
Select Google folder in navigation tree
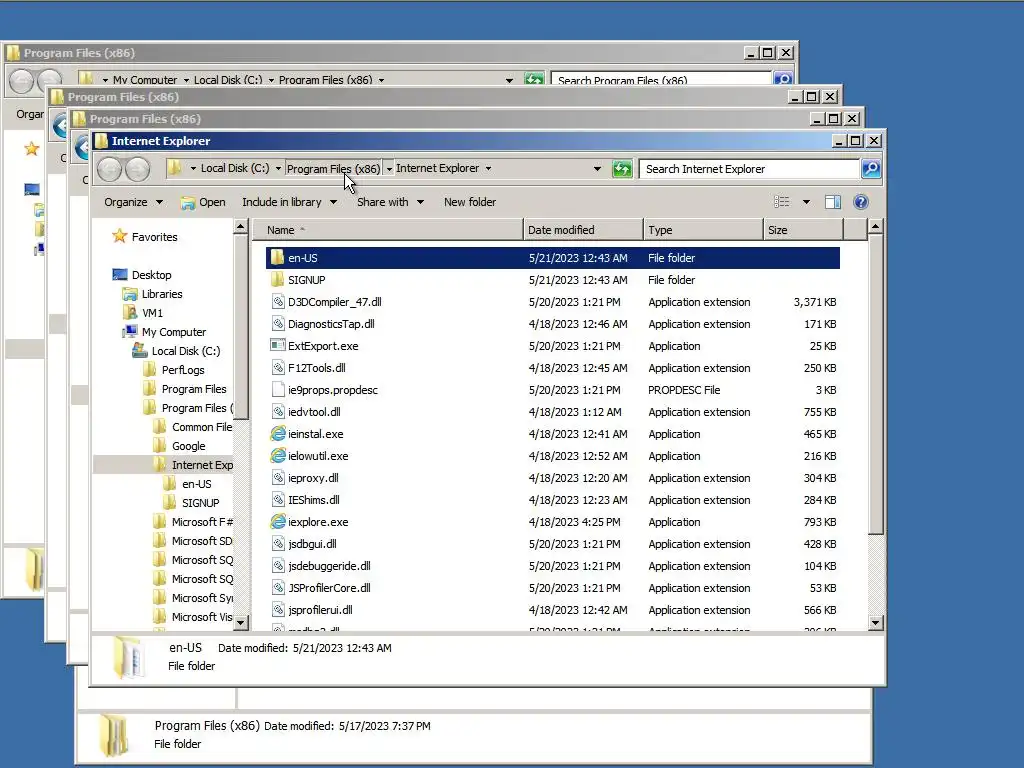[x=189, y=446]
